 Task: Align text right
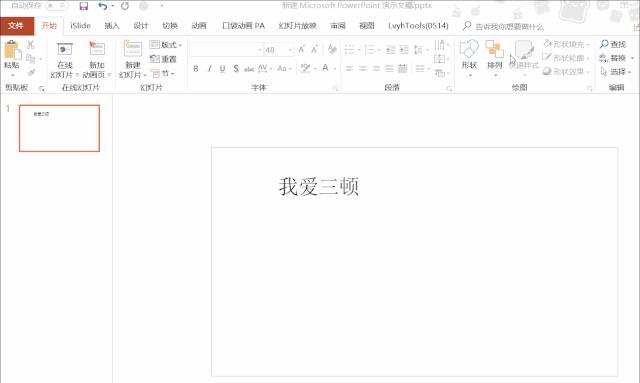point(376,69)
